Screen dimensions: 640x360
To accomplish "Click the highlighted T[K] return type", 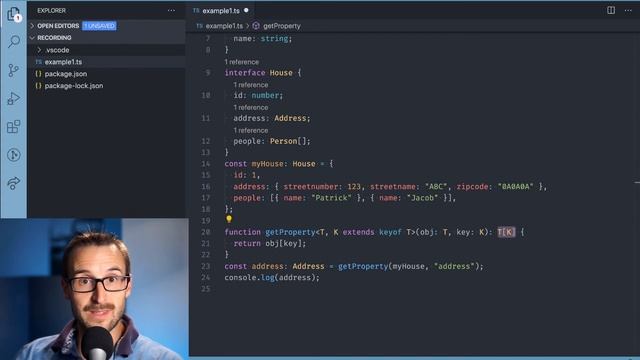I will (x=506, y=232).
